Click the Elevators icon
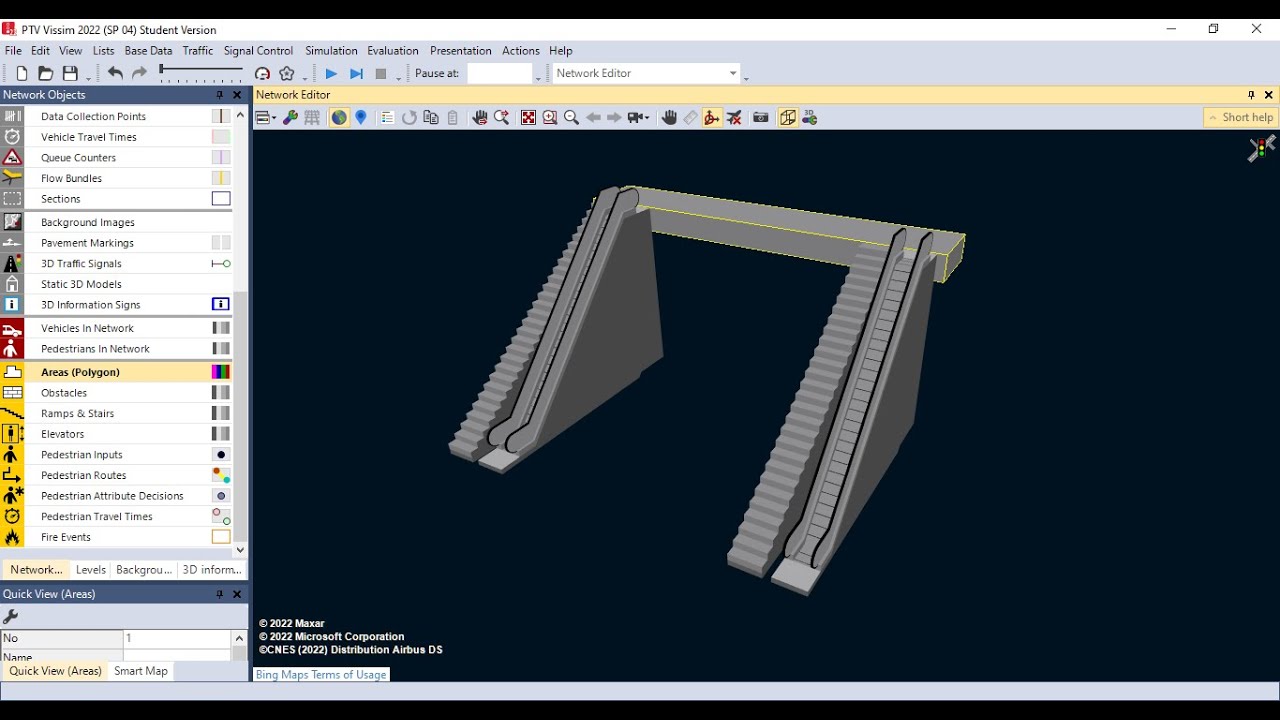 click(12, 434)
